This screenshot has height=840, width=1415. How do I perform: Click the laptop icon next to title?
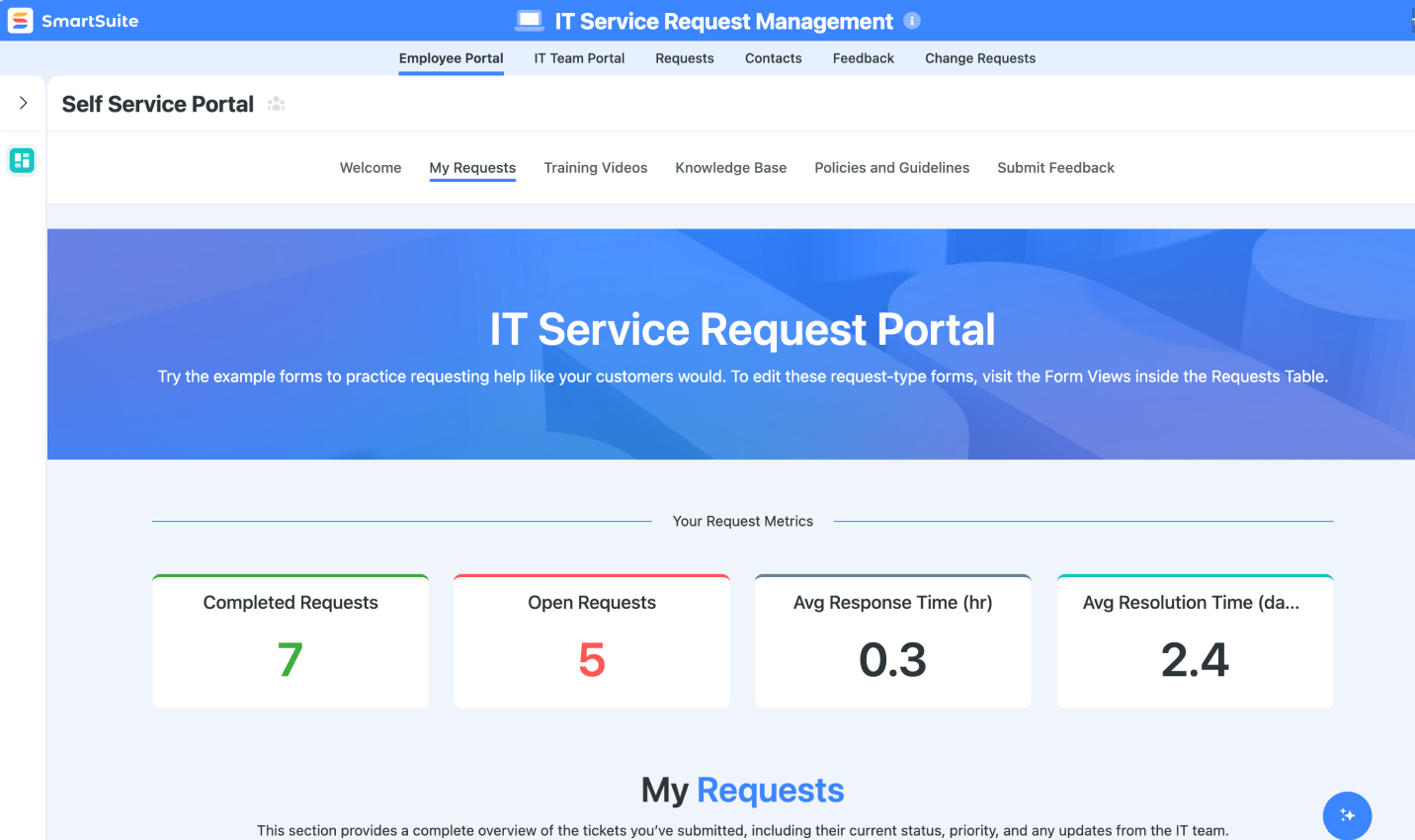(x=530, y=21)
